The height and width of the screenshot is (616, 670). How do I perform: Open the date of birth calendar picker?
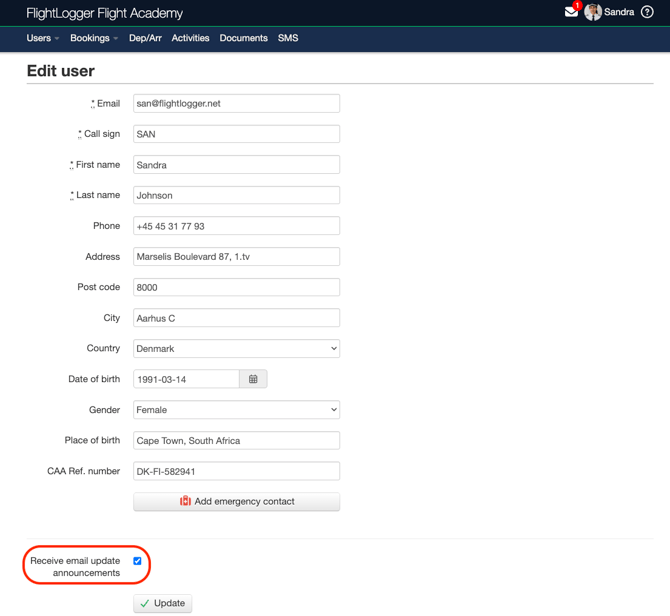pos(253,379)
